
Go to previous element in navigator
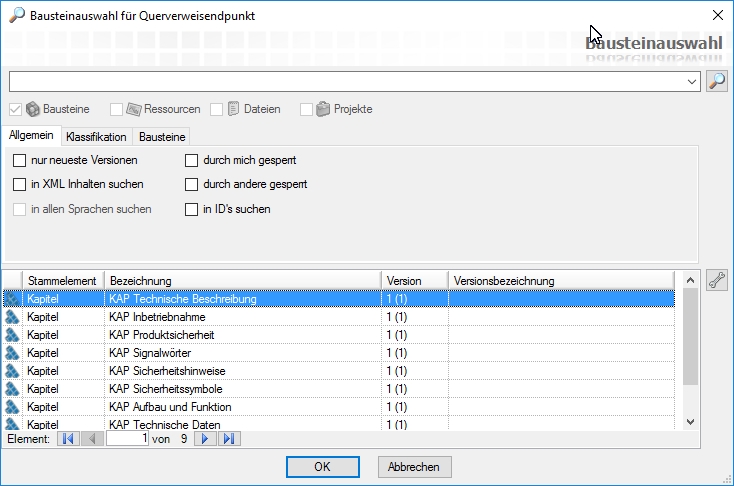pos(92,439)
